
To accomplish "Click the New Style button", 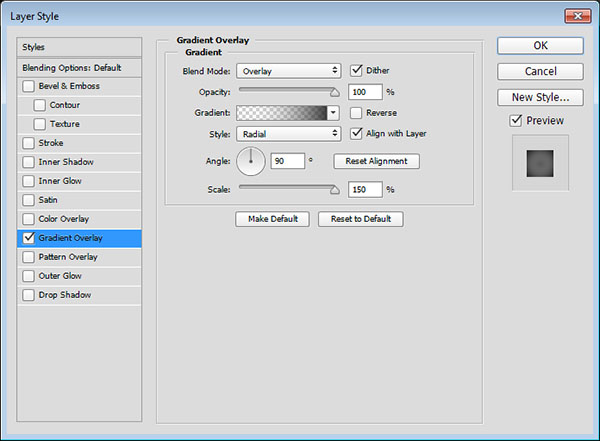I will coord(540,97).
